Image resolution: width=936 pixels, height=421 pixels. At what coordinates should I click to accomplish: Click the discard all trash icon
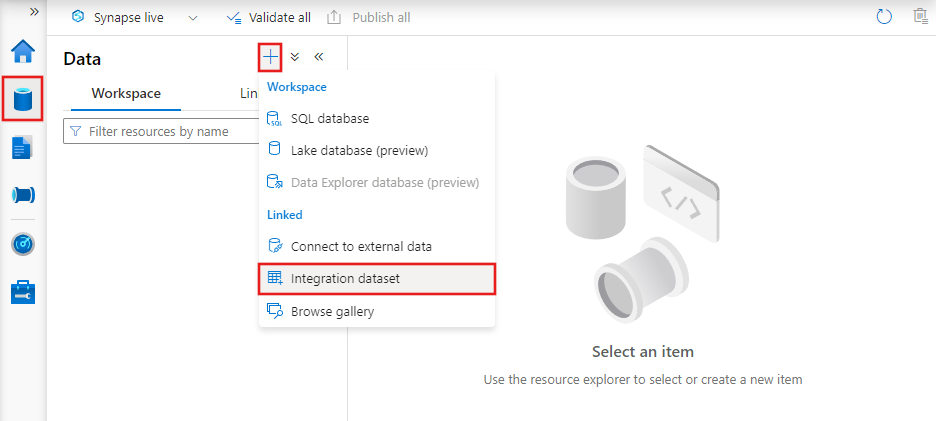(920, 17)
